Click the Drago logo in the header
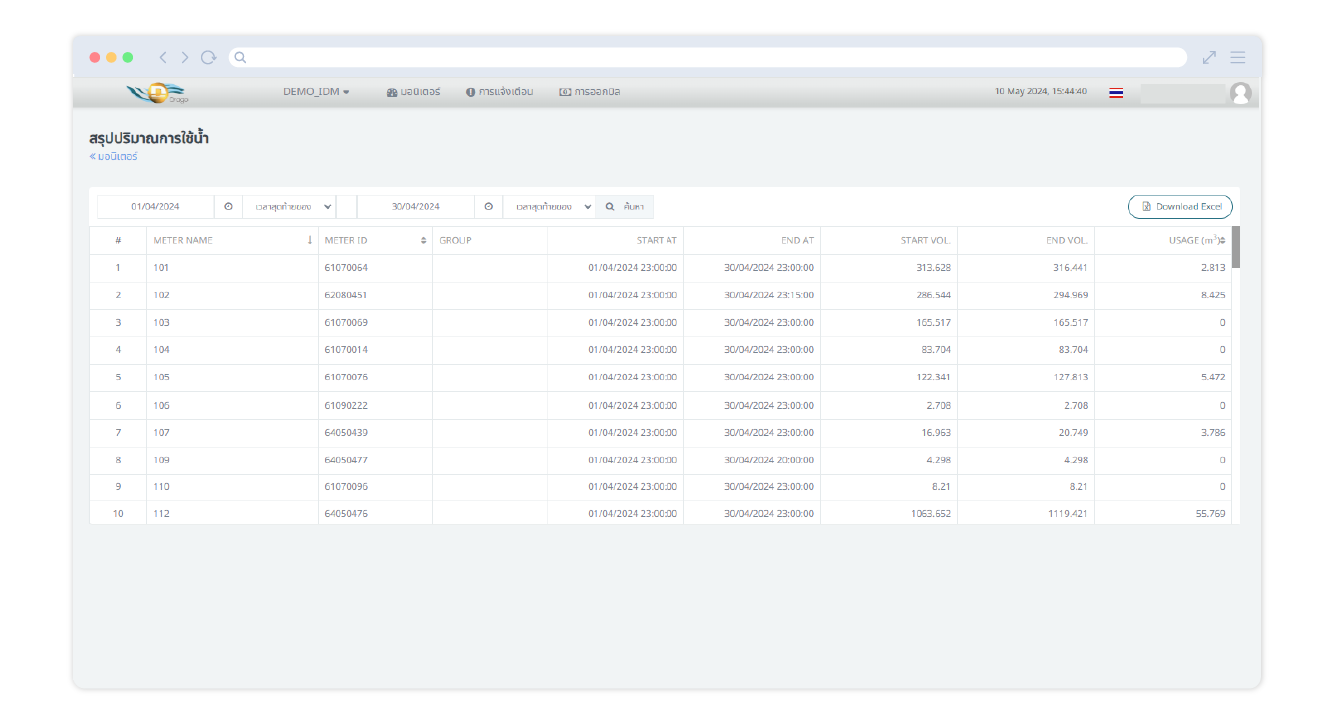Image resolution: width=1320 pixels, height=720 pixels. 158,93
